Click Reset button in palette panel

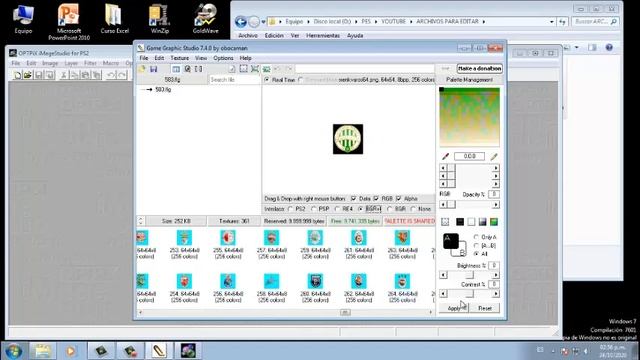[485, 308]
